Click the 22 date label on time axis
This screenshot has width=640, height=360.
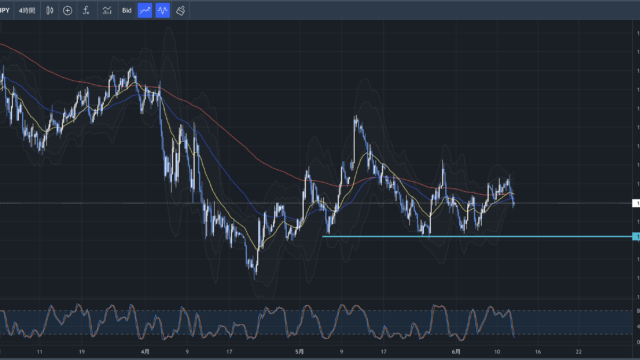point(578,351)
